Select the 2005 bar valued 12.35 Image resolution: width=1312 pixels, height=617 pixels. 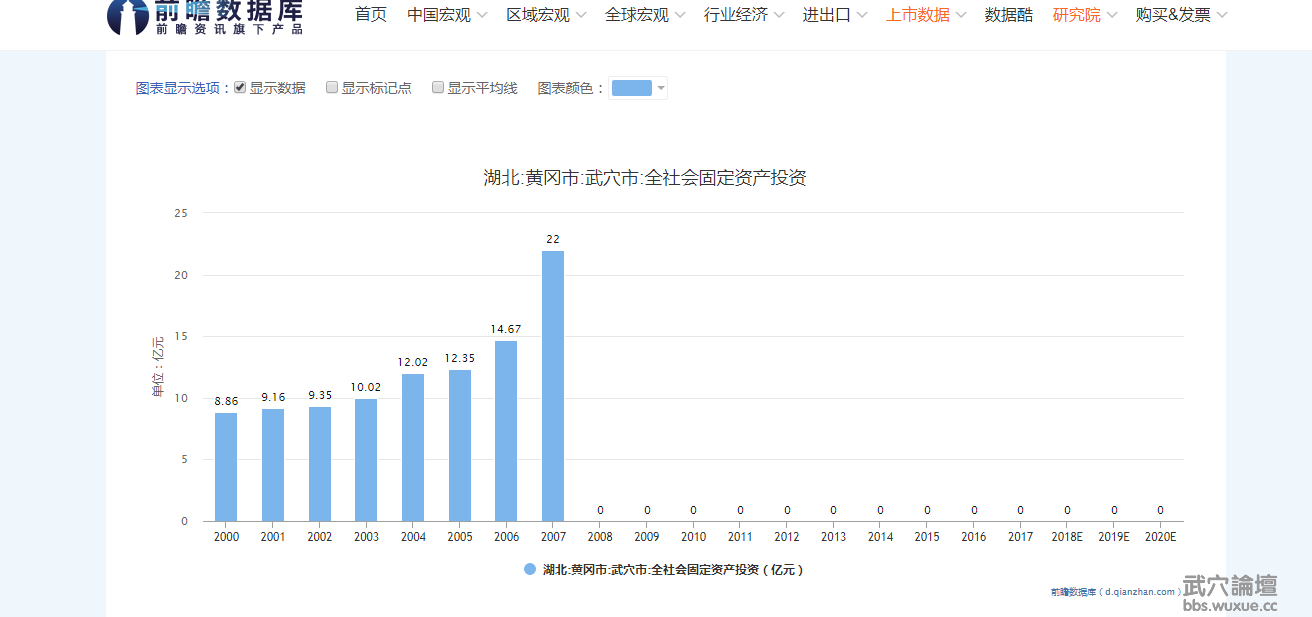click(x=460, y=446)
